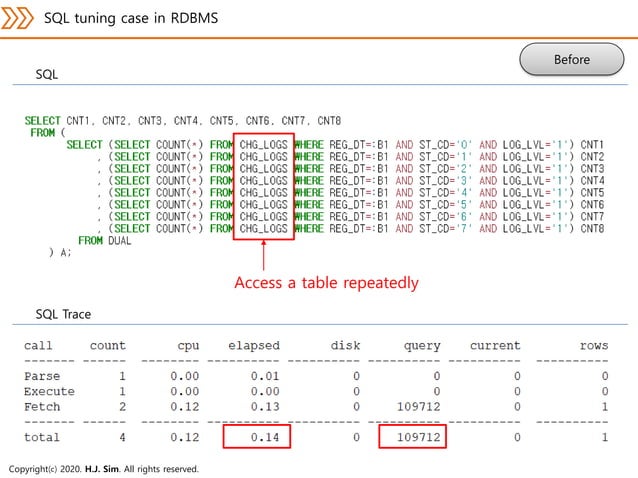Image resolution: width=638 pixels, height=478 pixels.
Task: Click CHG_LOGS in the CNT1 subquery row
Action: [x=263, y=145]
